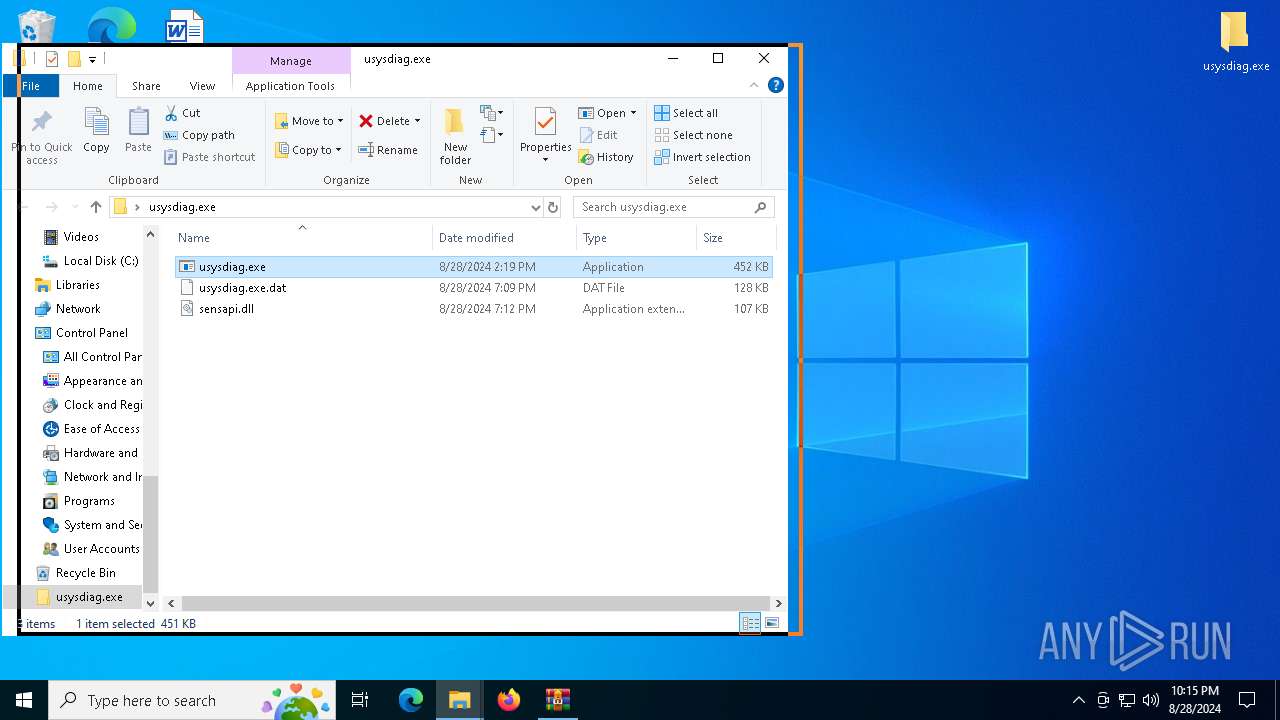The height and width of the screenshot is (720, 1280).
Task: Invert selection of files
Action: tap(702, 157)
